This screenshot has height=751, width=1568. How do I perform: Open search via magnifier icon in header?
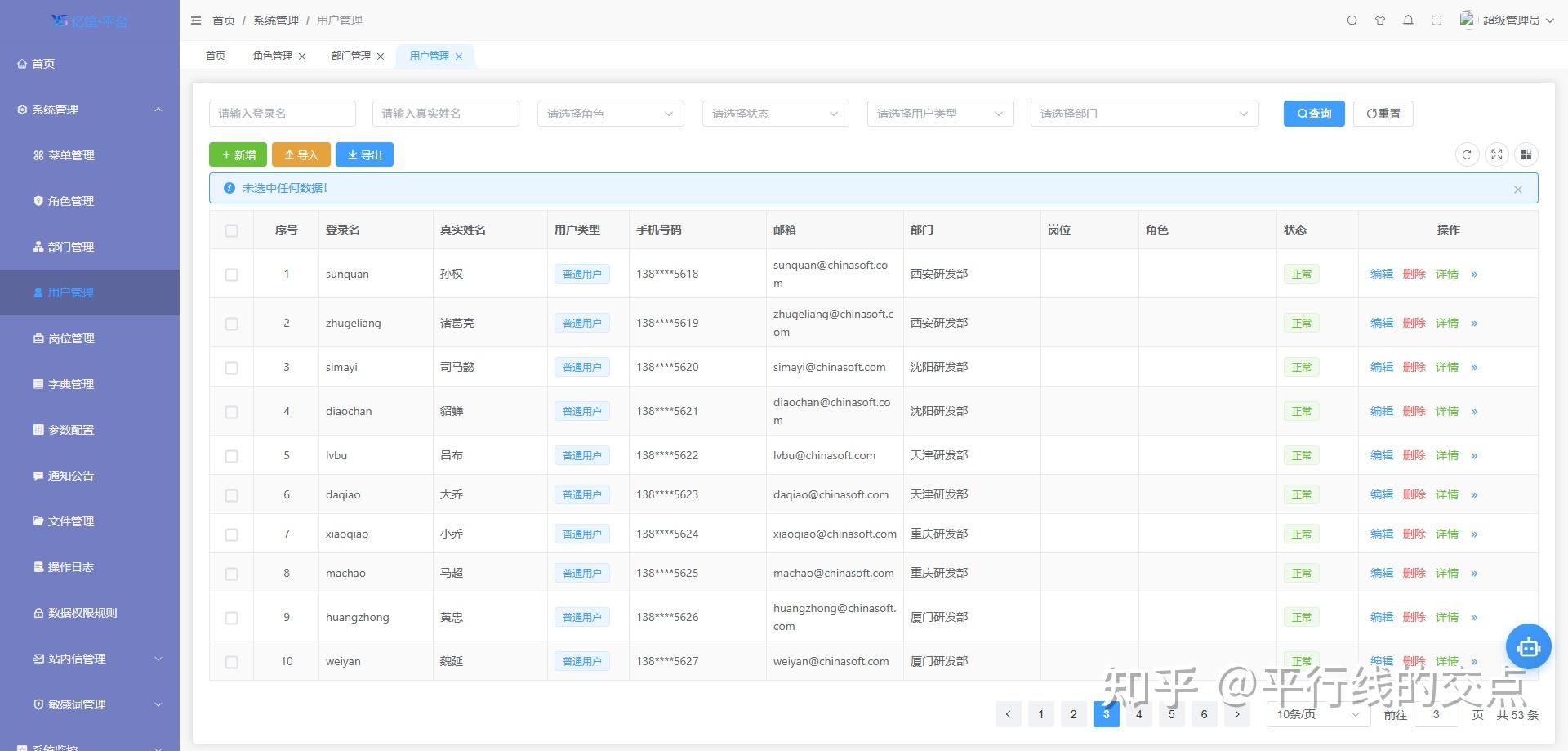[1352, 20]
